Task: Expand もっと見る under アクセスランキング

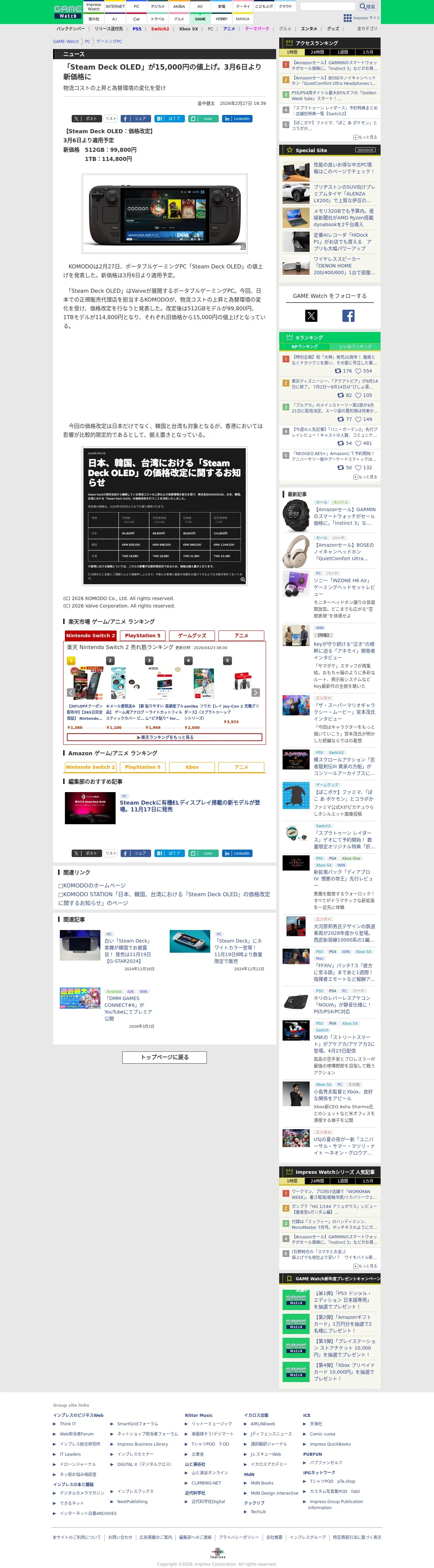Action: pos(365,138)
